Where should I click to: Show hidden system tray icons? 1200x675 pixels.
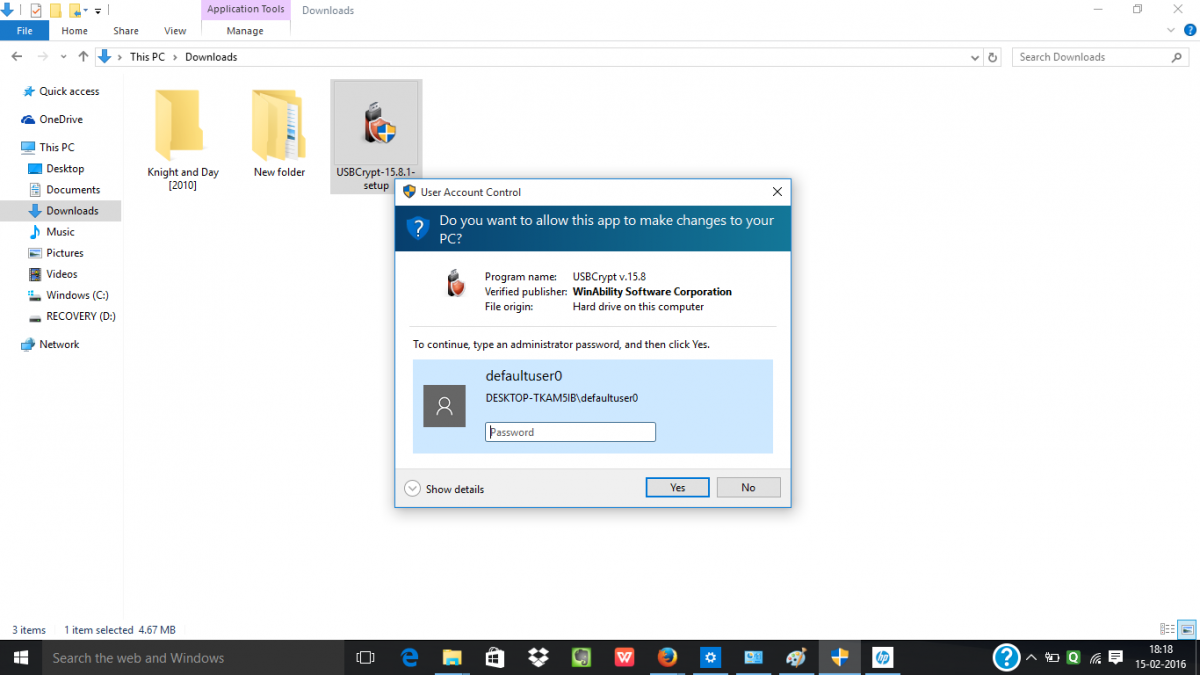(x=1031, y=658)
